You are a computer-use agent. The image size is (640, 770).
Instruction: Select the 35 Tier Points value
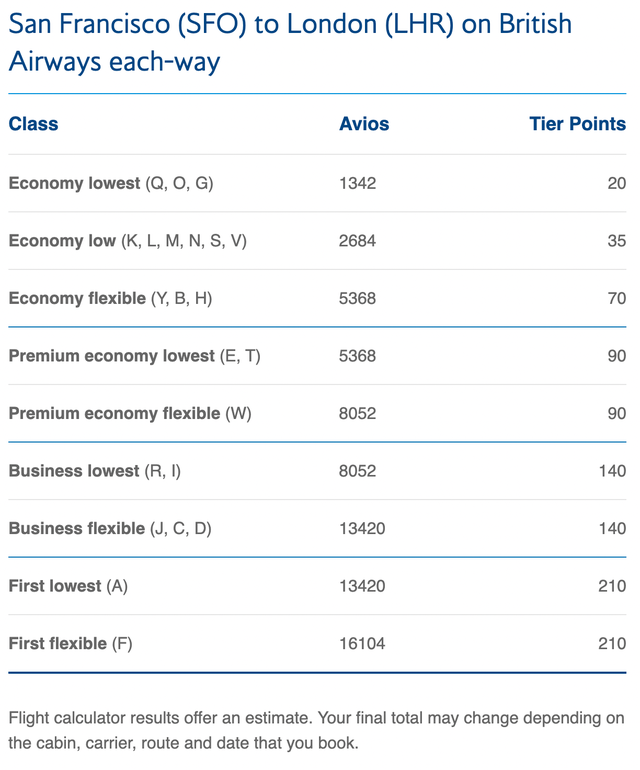click(616, 241)
